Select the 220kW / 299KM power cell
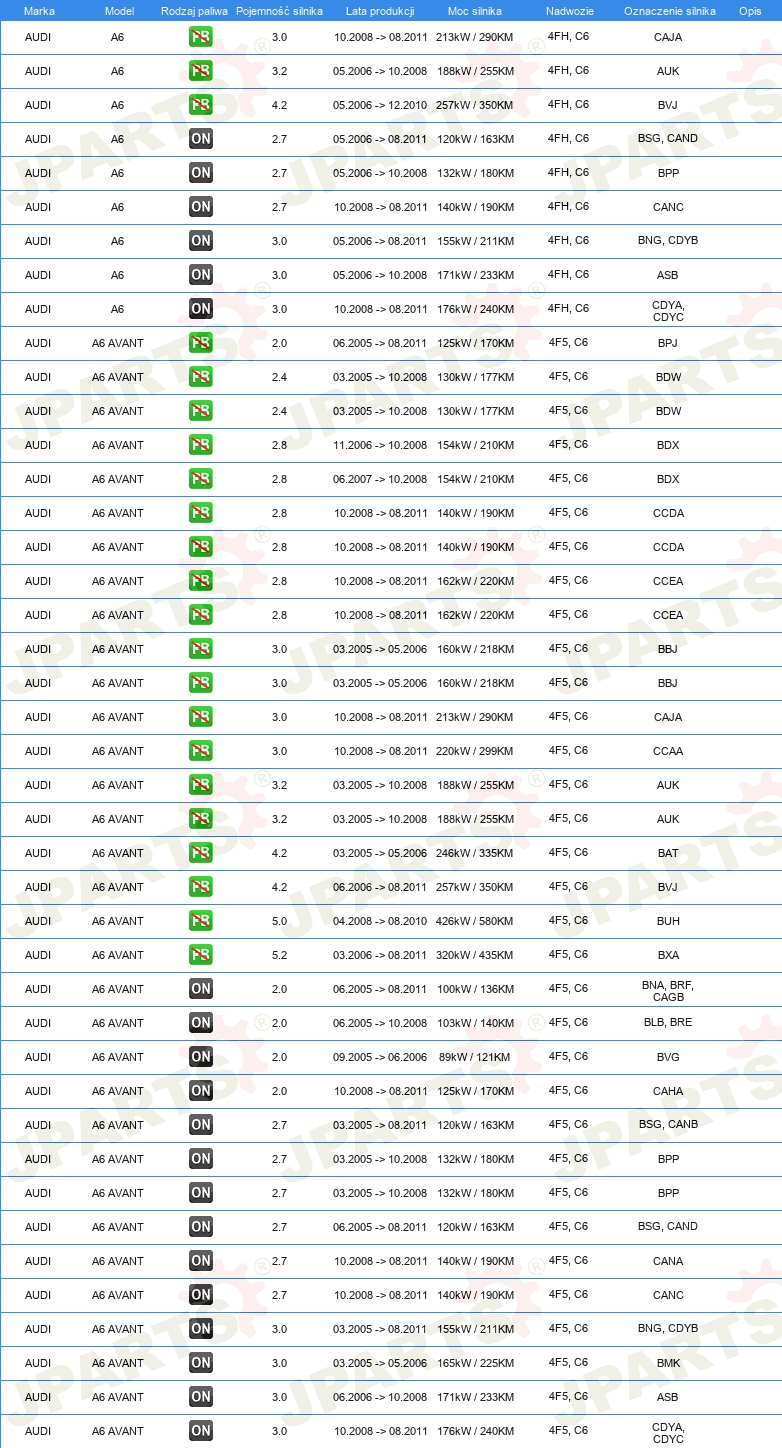Viewport: 782px width, 1448px height. tap(475, 752)
